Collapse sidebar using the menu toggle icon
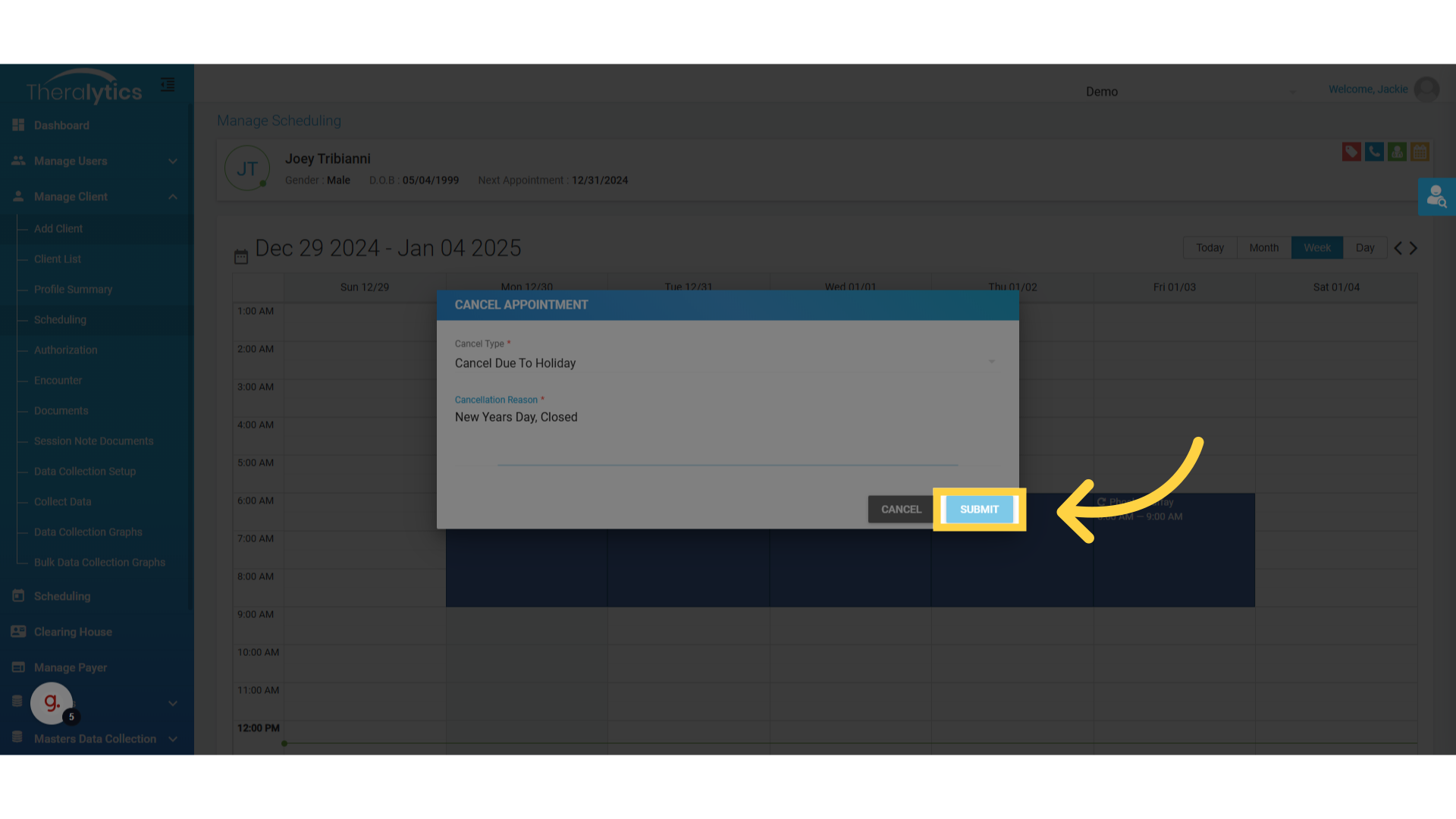This screenshot has width=1456, height=819. pos(168,85)
